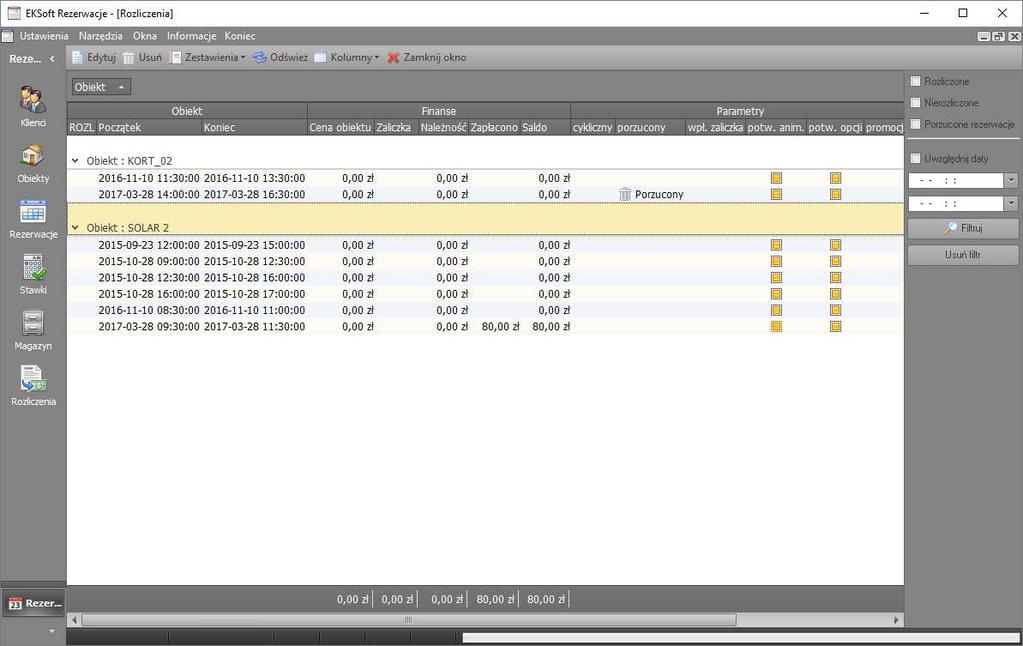The width and height of the screenshot is (1023, 646).
Task: Click the Saldo column header
Action: [545, 127]
